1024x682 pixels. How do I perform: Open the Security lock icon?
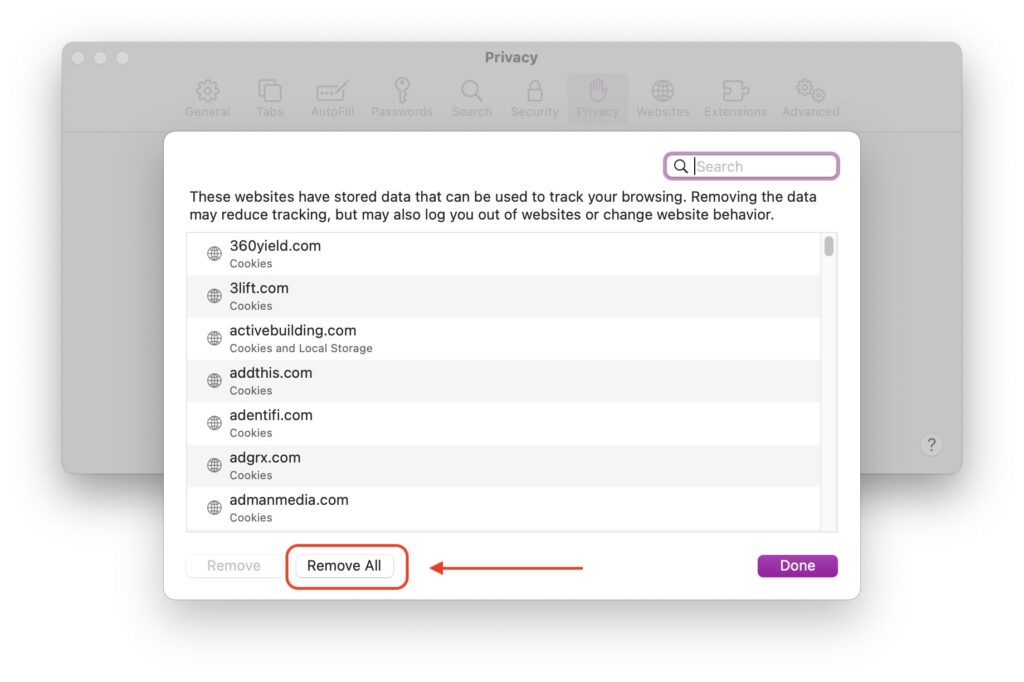pyautogui.click(x=535, y=91)
